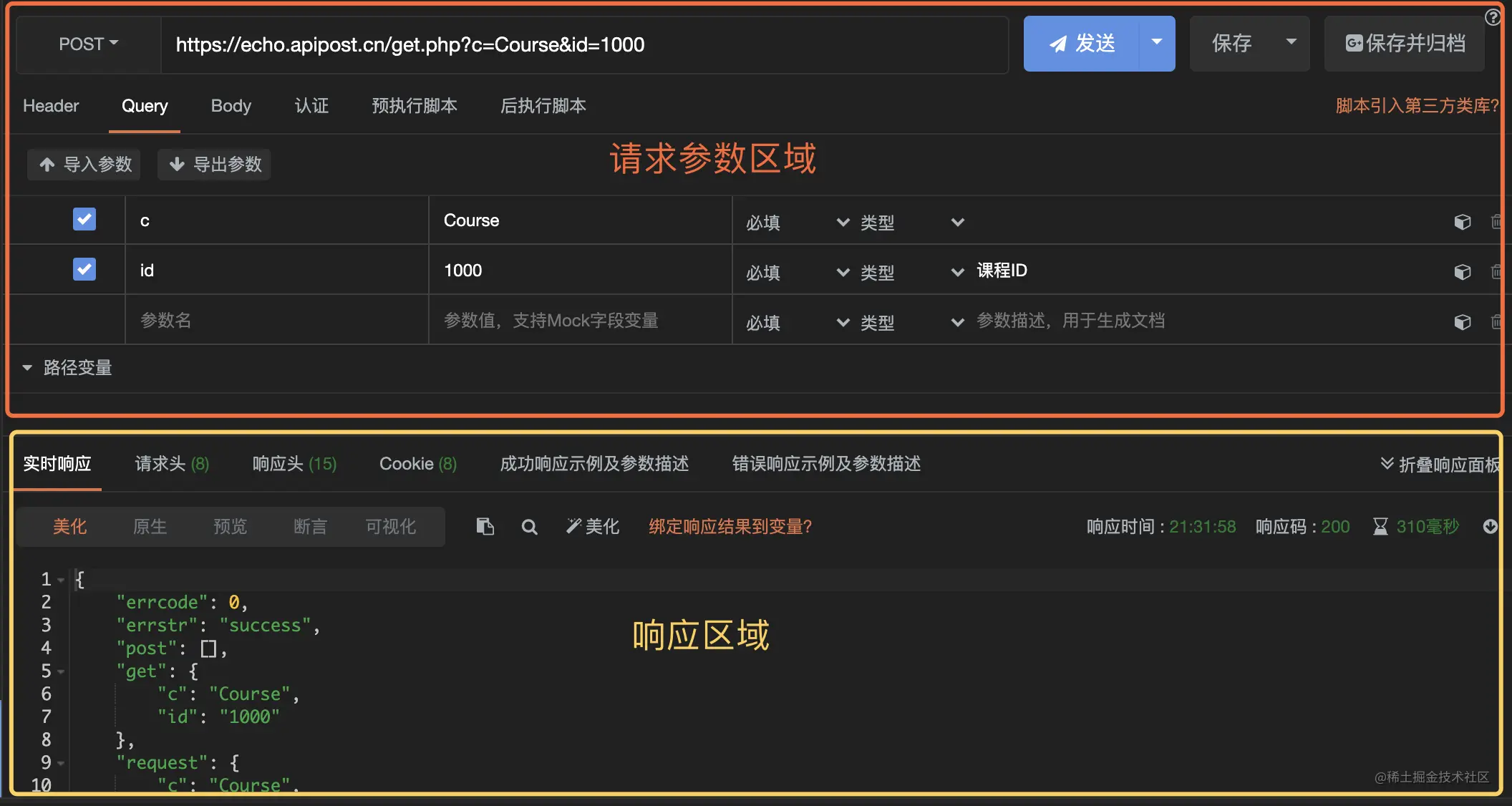Click the delete trash icon in id row
The height and width of the screenshot is (806, 1512).
1496,272
